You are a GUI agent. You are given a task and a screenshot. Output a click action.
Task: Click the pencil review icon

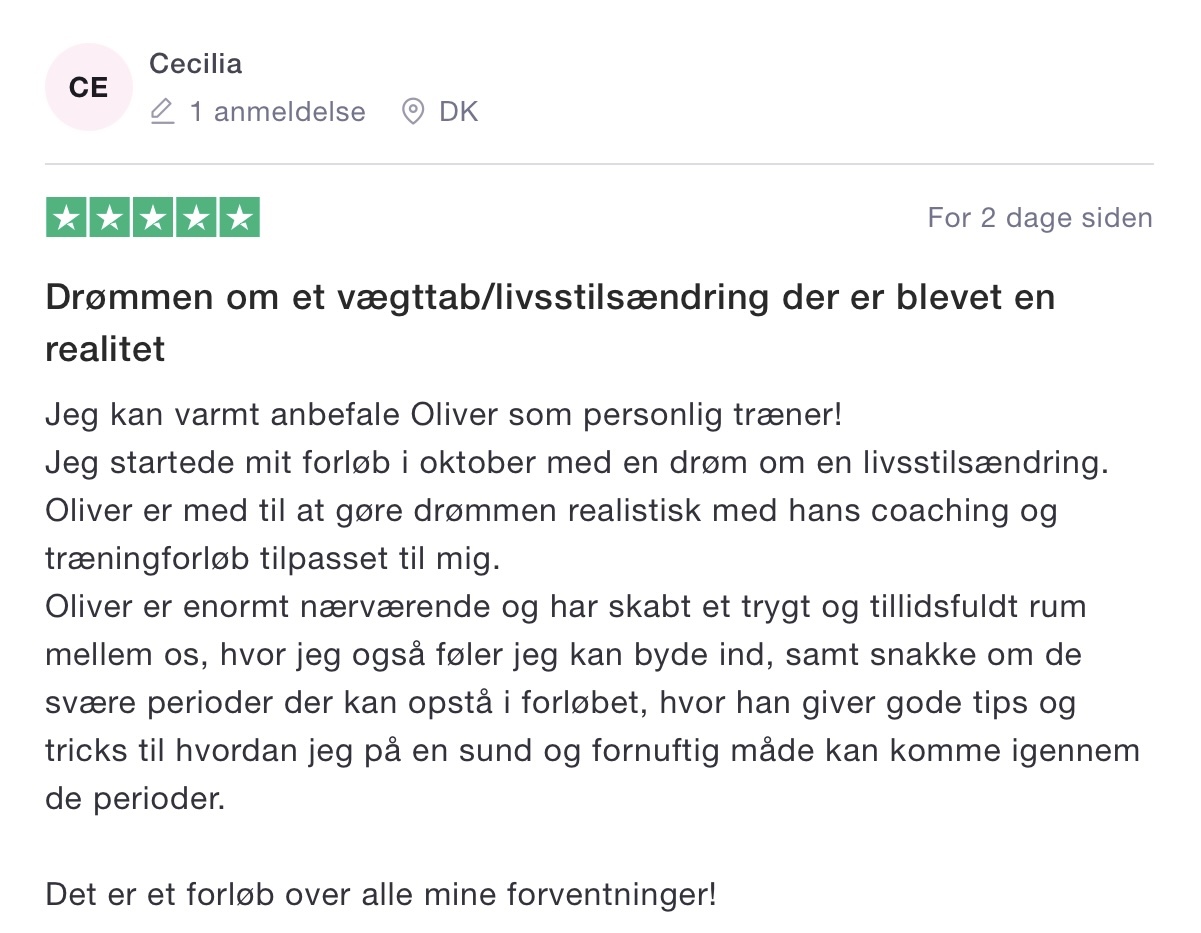[x=162, y=112]
